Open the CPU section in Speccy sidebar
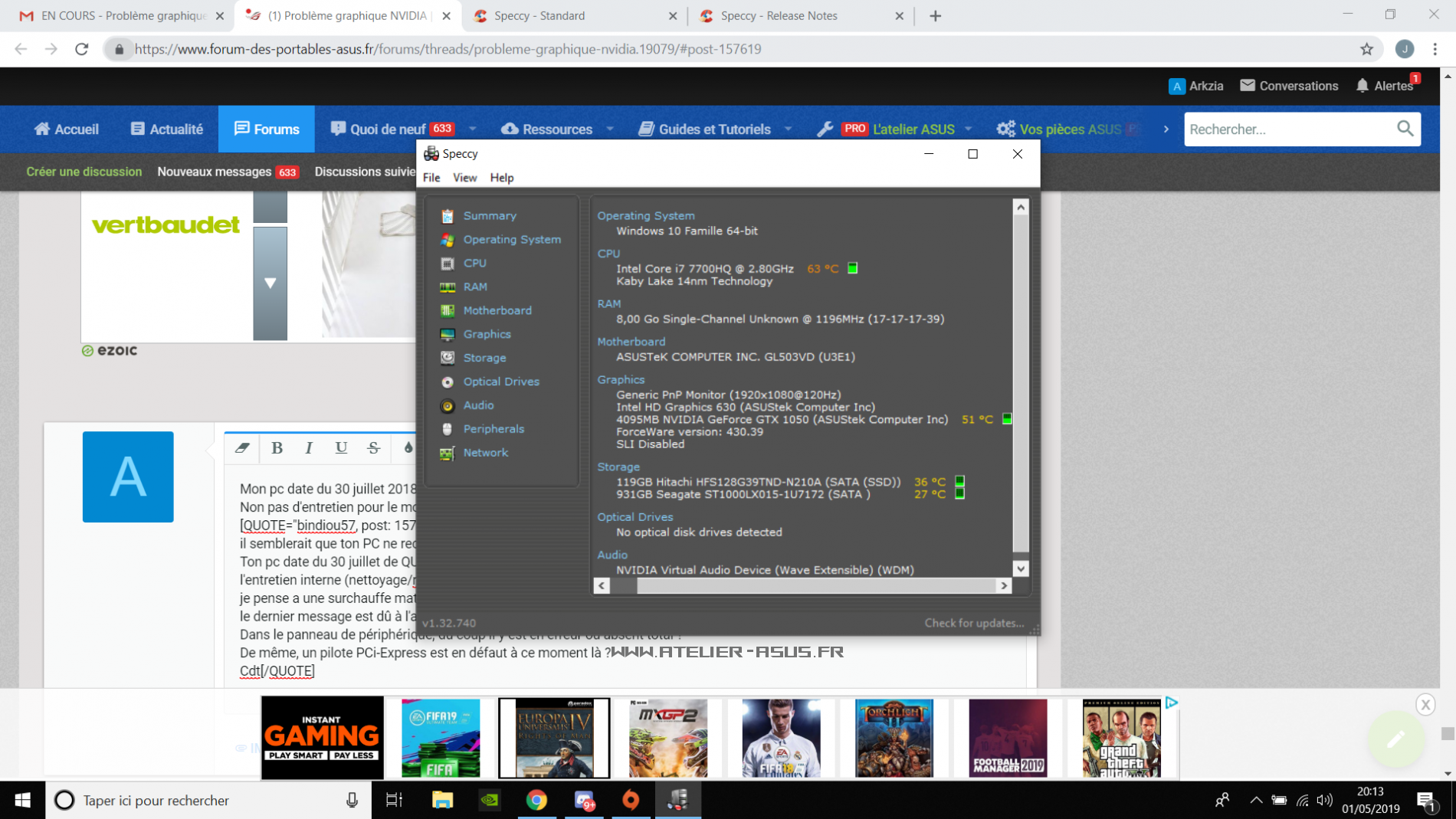This screenshot has width=1456, height=819. click(x=474, y=263)
